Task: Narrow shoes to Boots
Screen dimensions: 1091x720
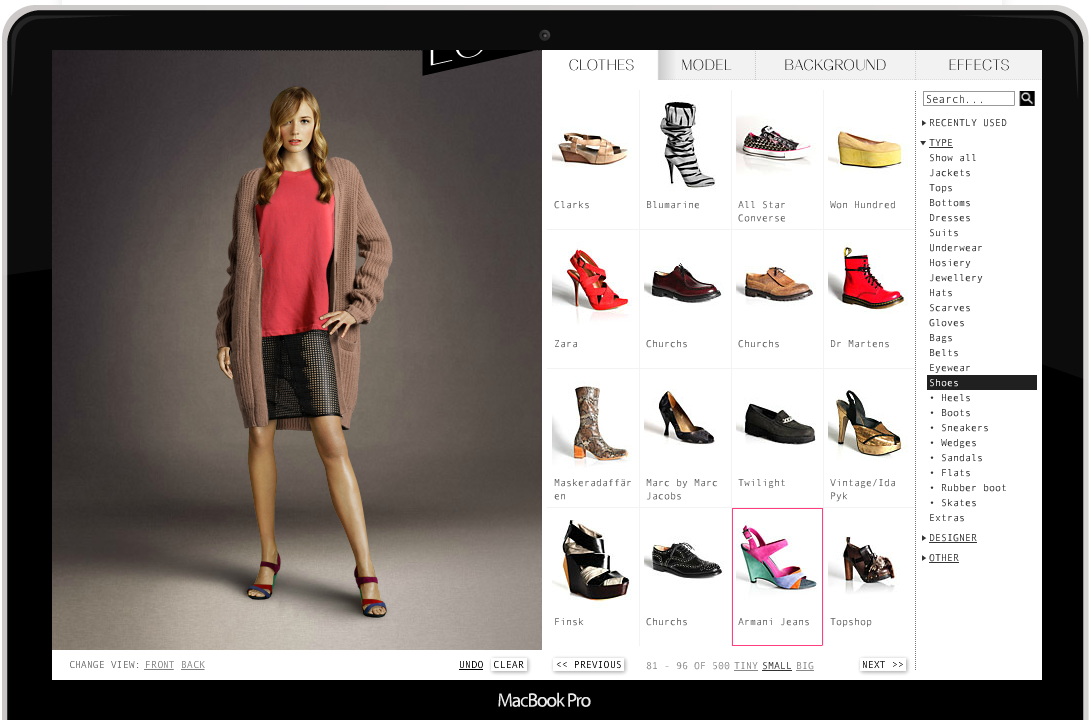Action: point(955,413)
